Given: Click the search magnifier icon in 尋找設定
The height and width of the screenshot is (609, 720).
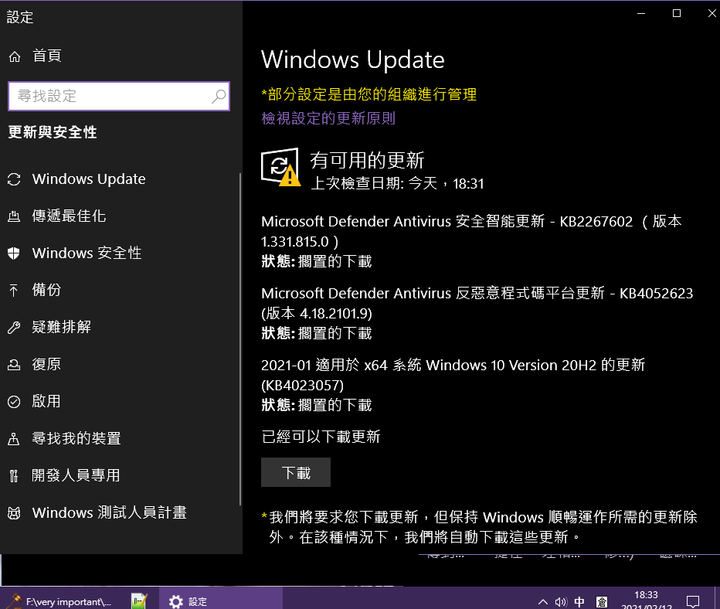Looking at the screenshot, I should 219,96.
